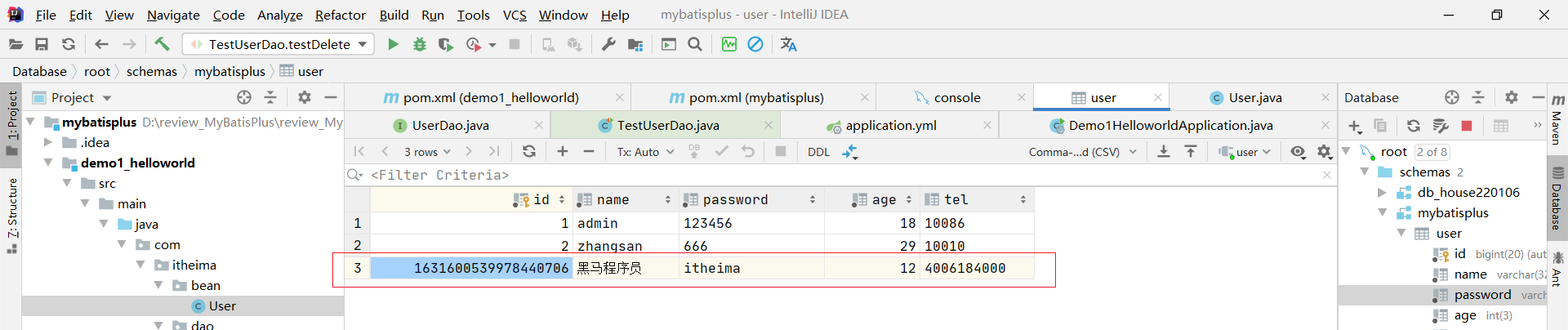The image size is (1568, 330).
Task: Export table data with the download icon
Action: coord(1164,151)
